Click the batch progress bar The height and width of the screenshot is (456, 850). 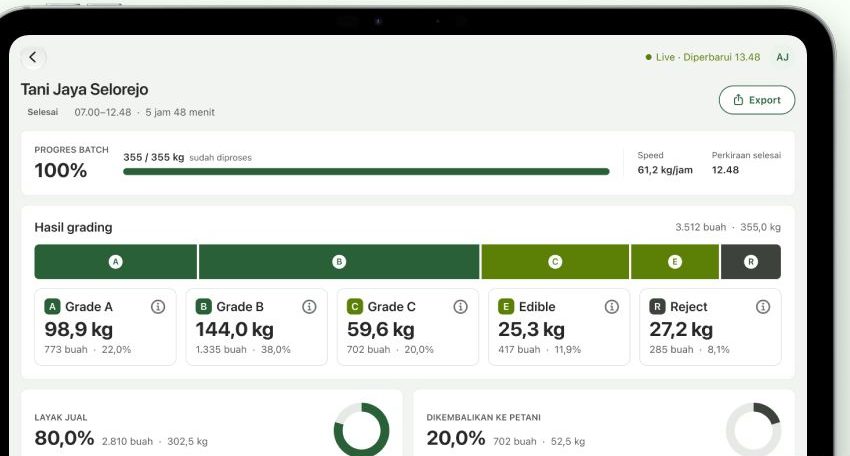pyautogui.click(x=366, y=172)
